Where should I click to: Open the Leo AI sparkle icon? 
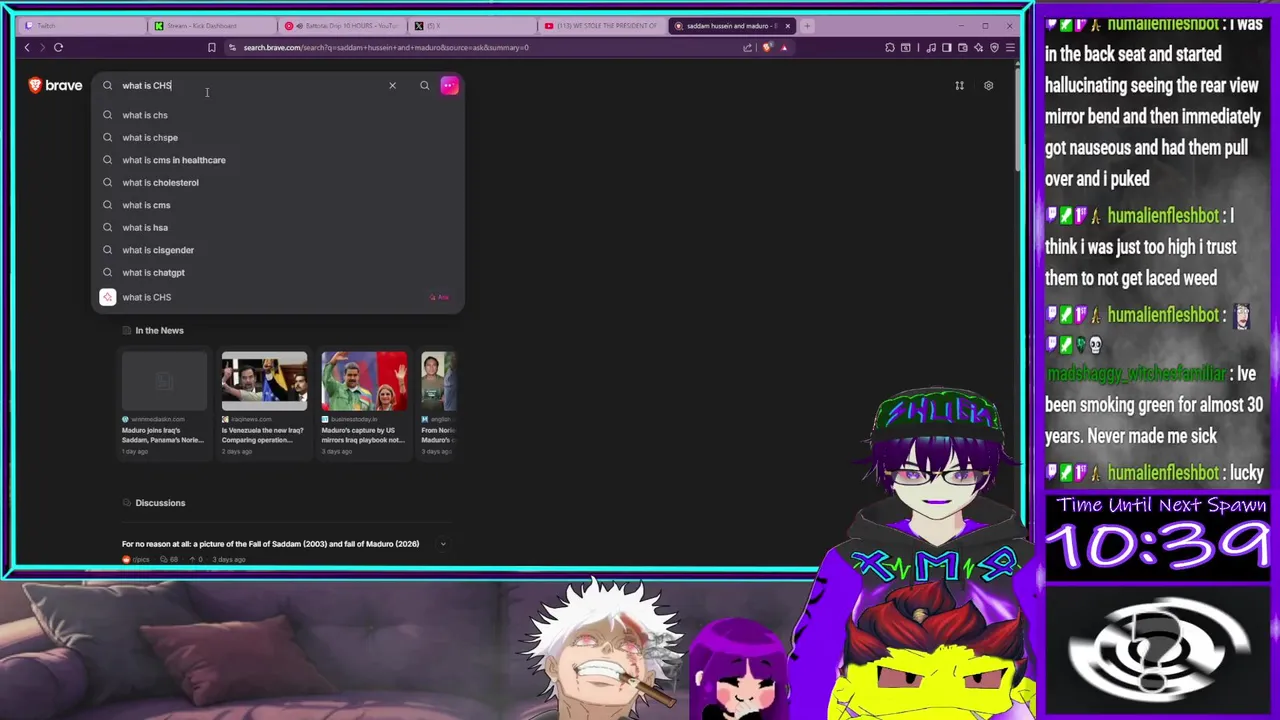(979, 47)
